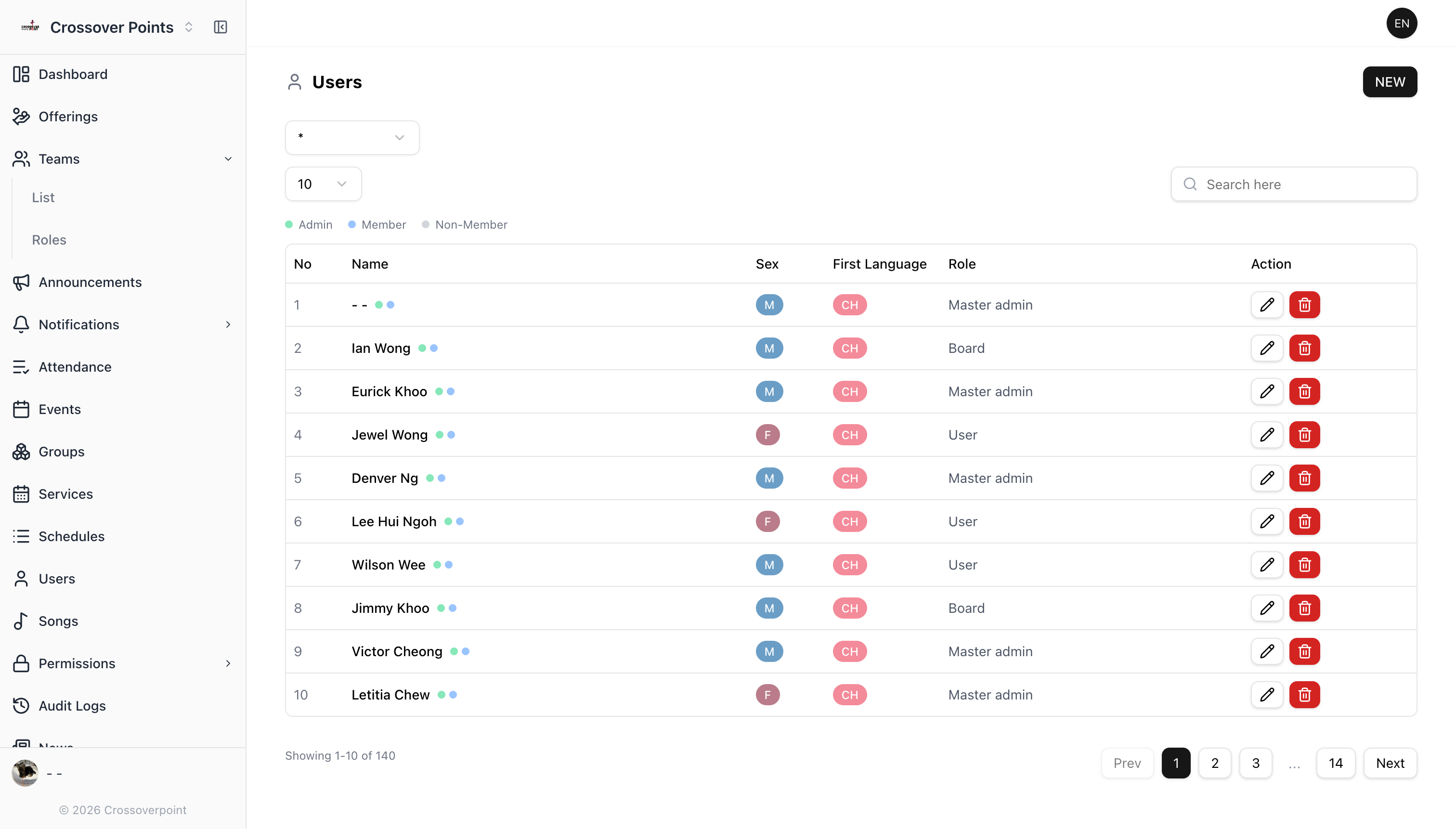Image resolution: width=1456 pixels, height=829 pixels.
Task: Delete Wilson Wee's user record
Action: (x=1304, y=564)
